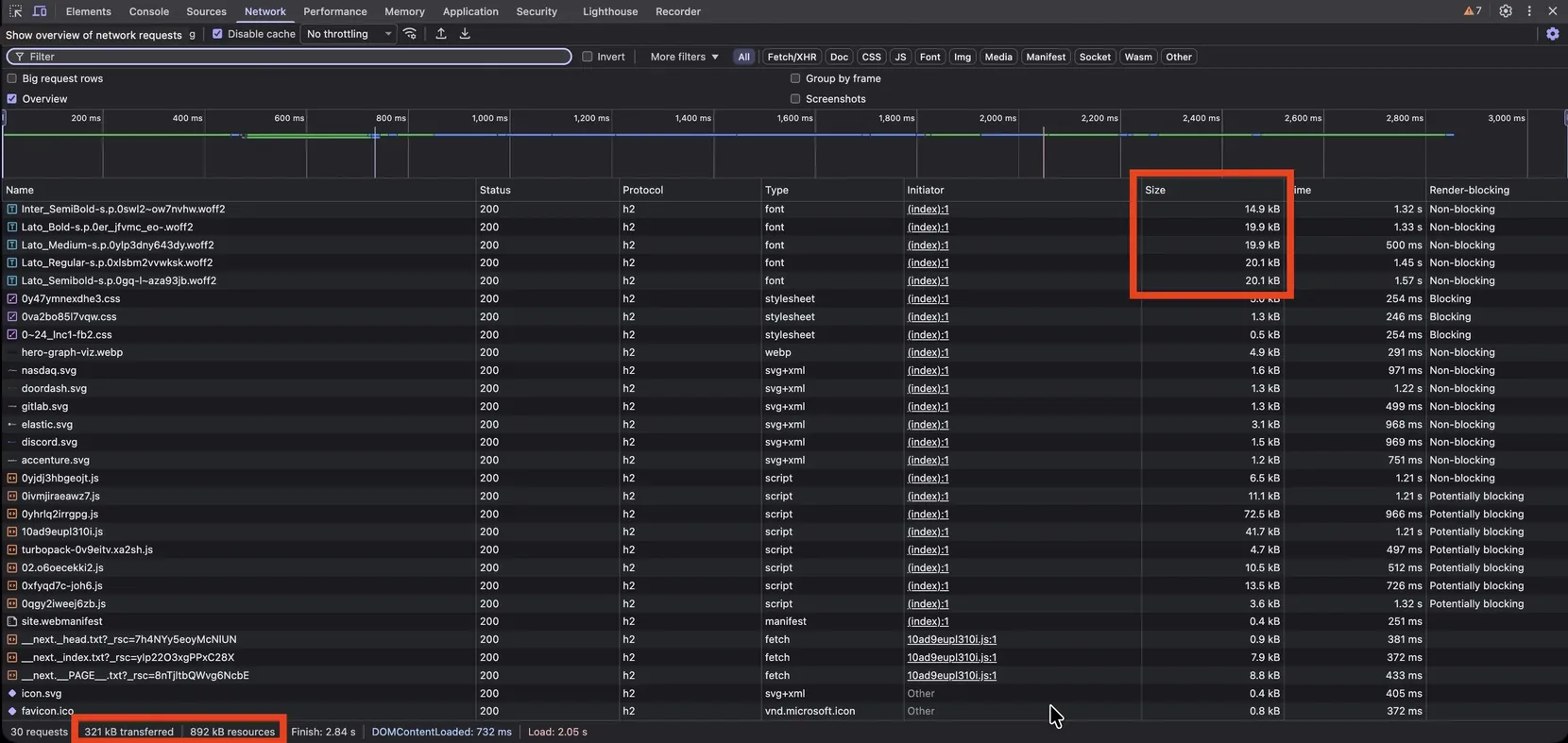Open the Security tab
The height and width of the screenshot is (743, 1568).
pyautogui.click(x=537, y=11)
